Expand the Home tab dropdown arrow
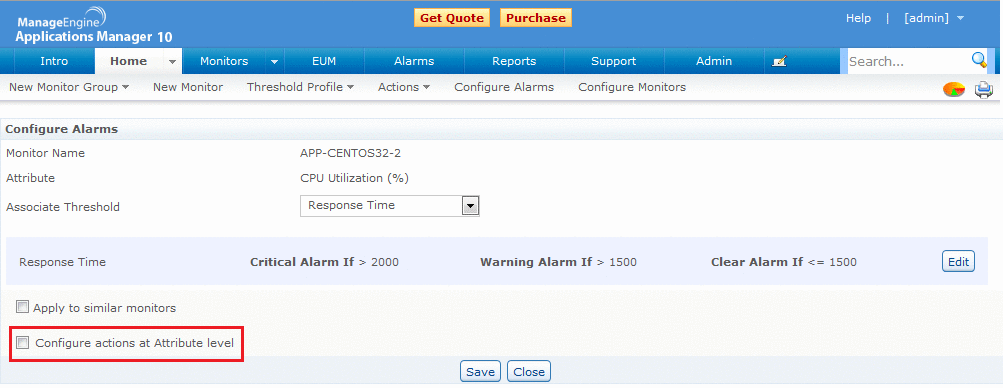Viewport: 1003px width, 388px height. pyautogui.click(x=173, y=62)
